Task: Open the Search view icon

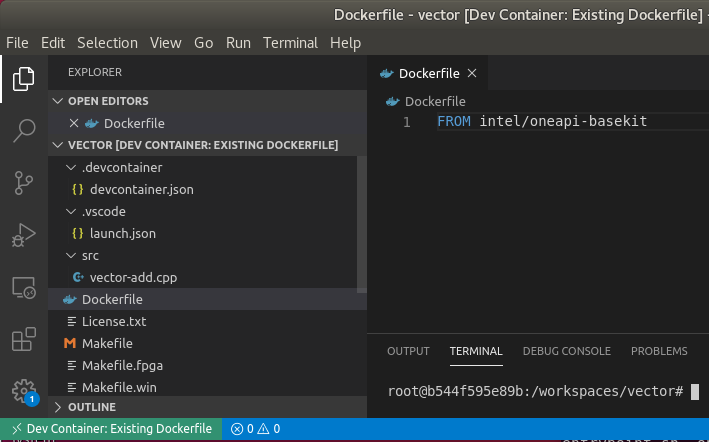Action: click(x=24, y=130)
